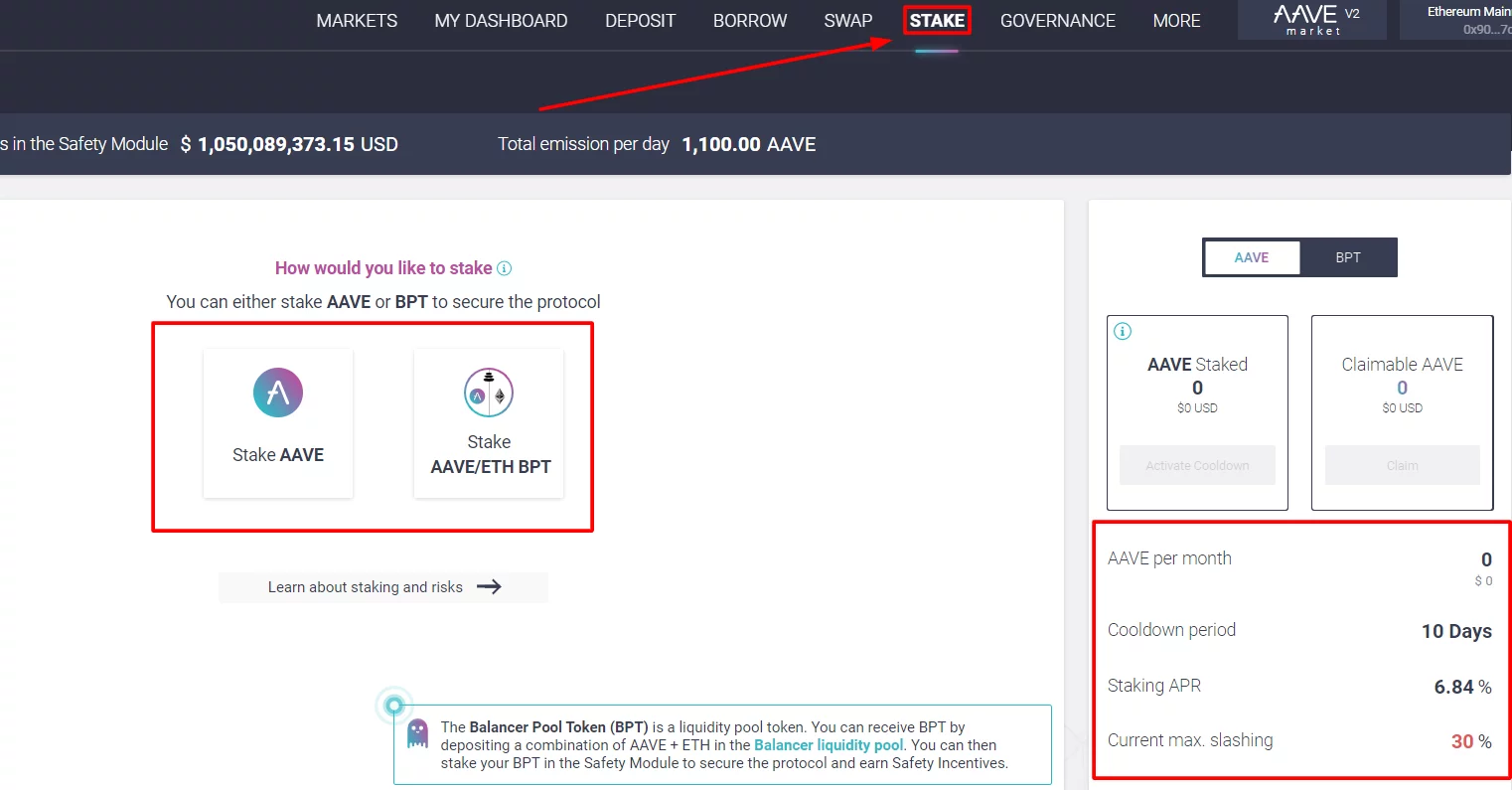Click the "Total emission per day" label
Viewport: 1512px width, 790px height.
(583, 144)
